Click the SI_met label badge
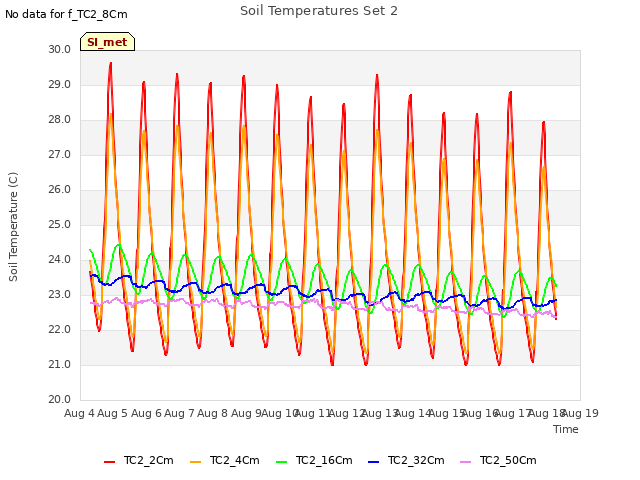 click(x=107, y=42)
